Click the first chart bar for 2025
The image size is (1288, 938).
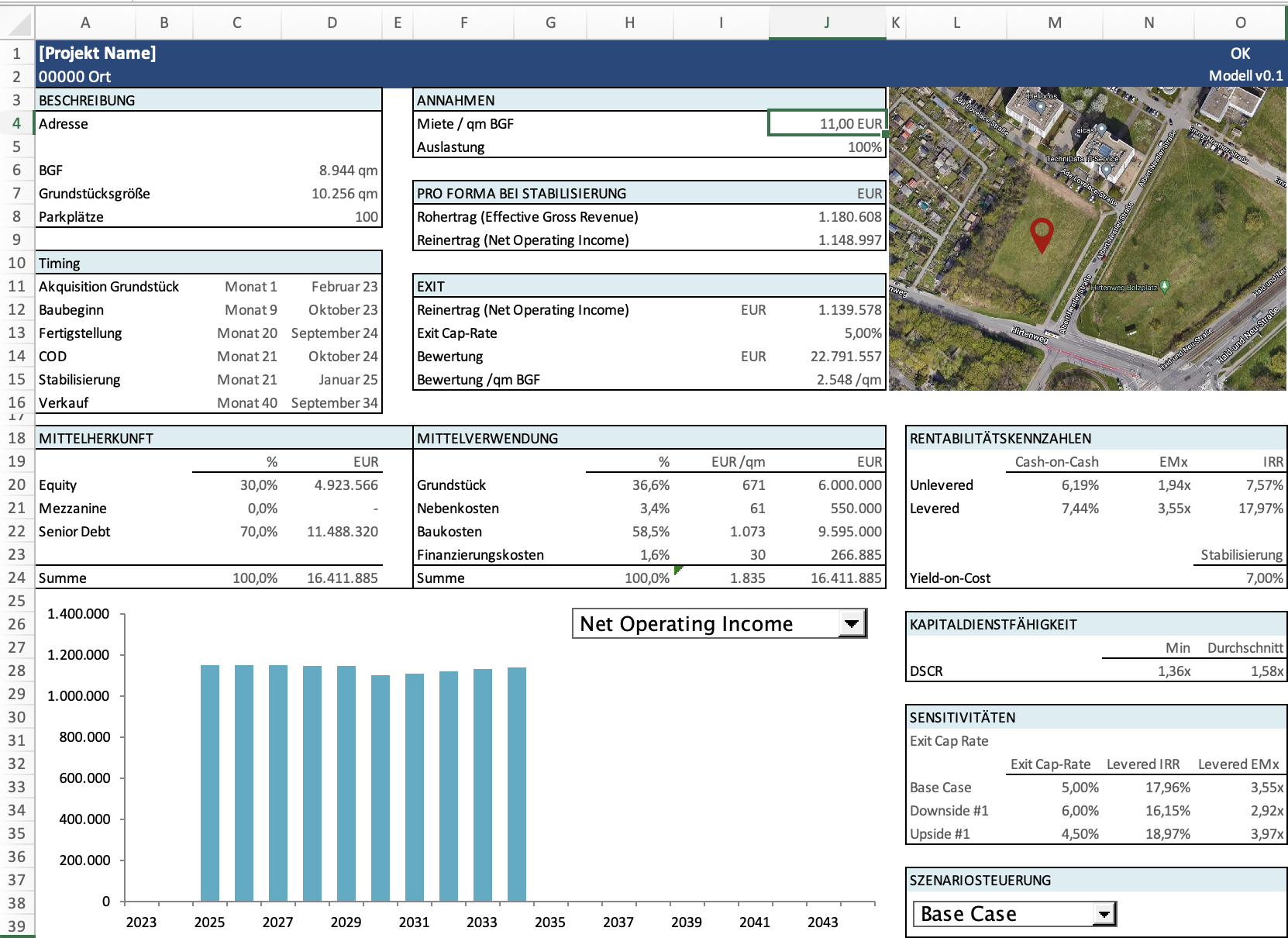click(x=210, y=783)
